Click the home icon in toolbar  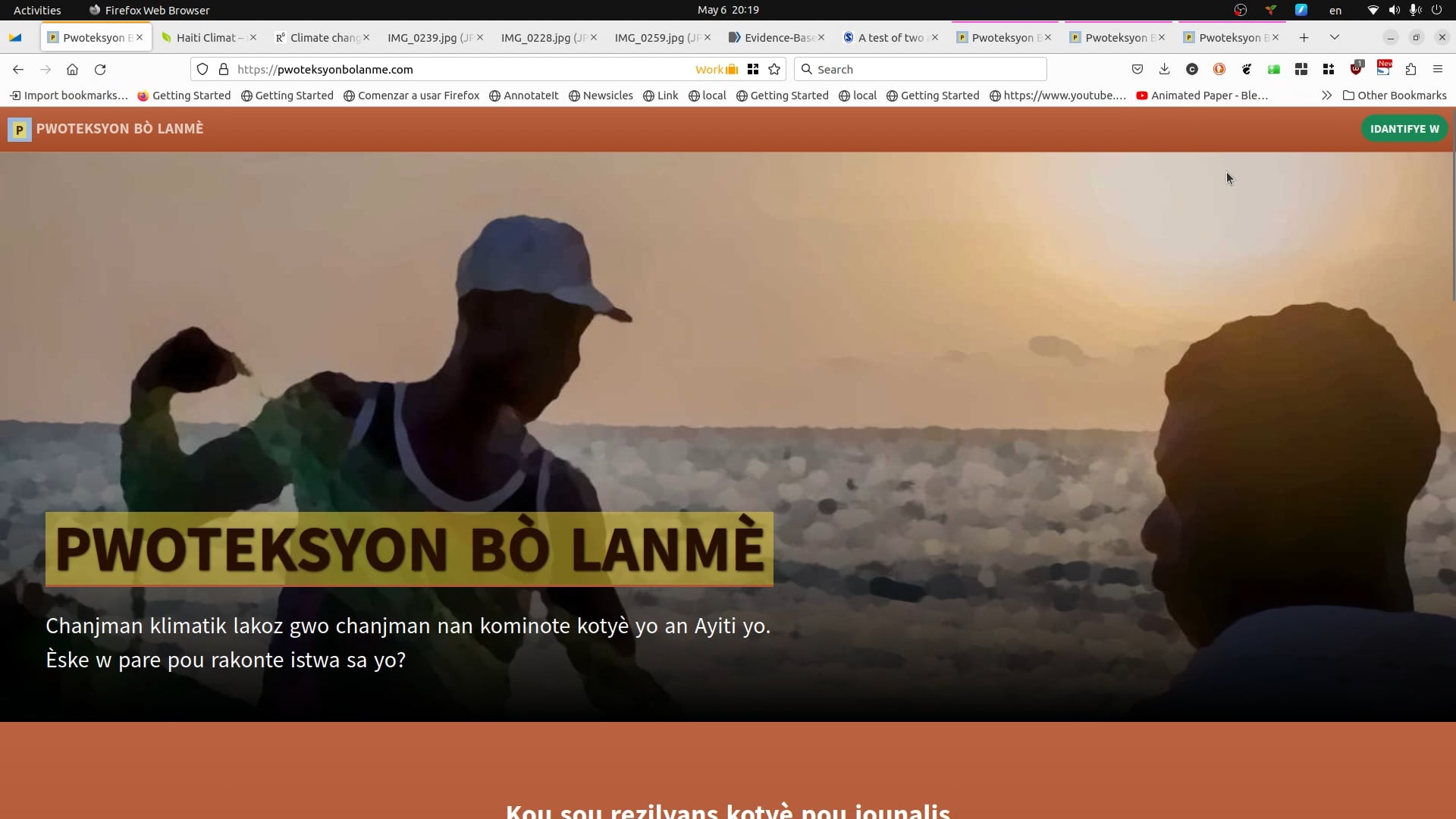point(72,69)
